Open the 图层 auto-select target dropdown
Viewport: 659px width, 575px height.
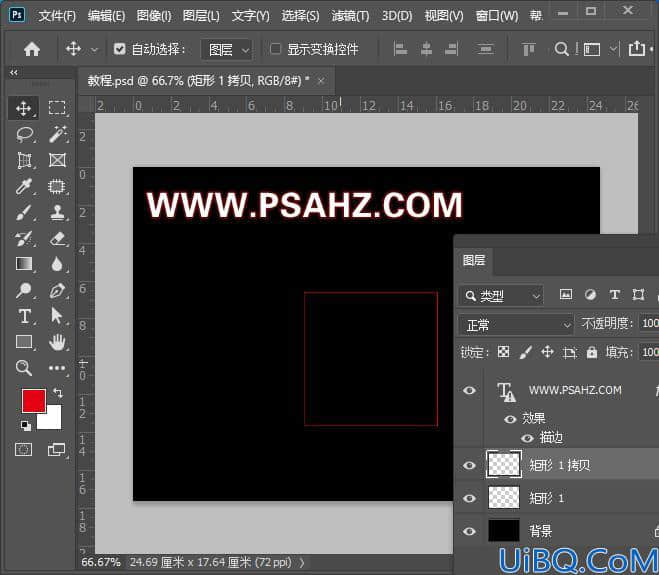point(227,50)
